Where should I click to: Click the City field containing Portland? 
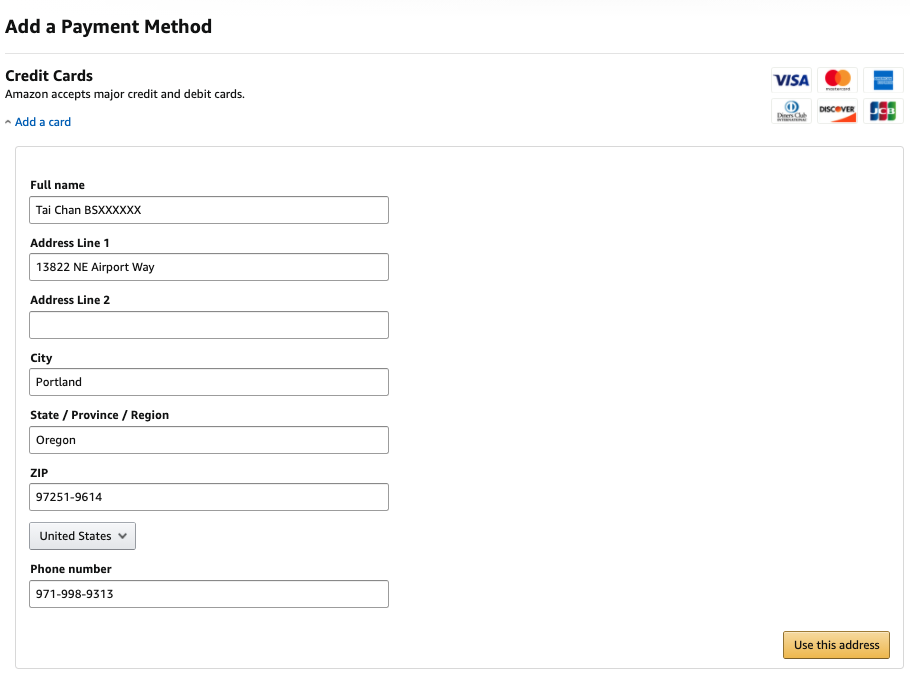[209, 382]
